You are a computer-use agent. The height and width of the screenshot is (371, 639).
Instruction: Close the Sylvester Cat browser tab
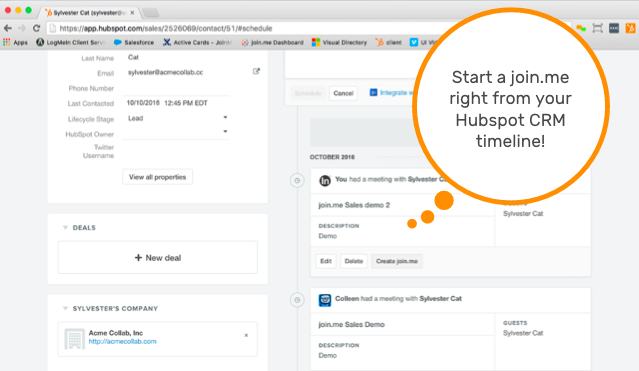132,13
